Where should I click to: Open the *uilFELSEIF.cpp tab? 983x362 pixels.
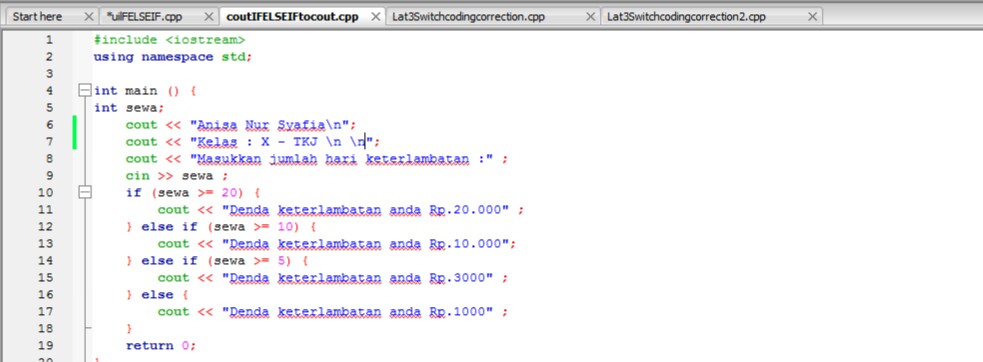coord(144,17)
